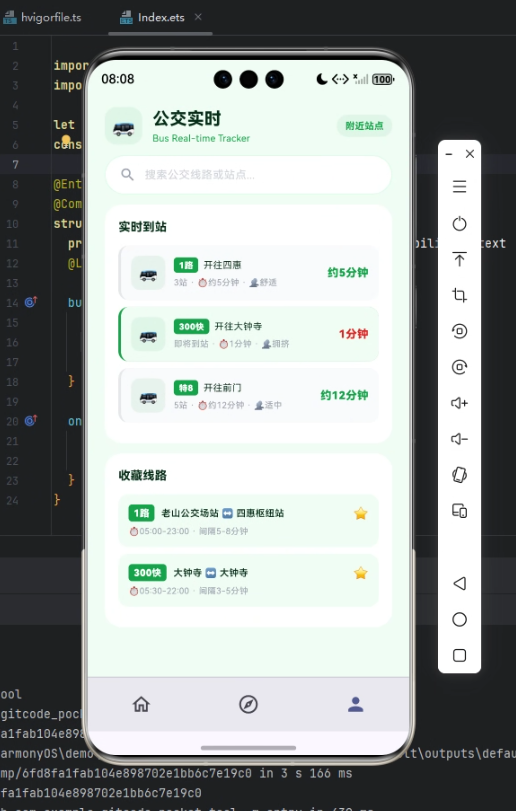
Task: Click the bus search input field
Action: 248,175
